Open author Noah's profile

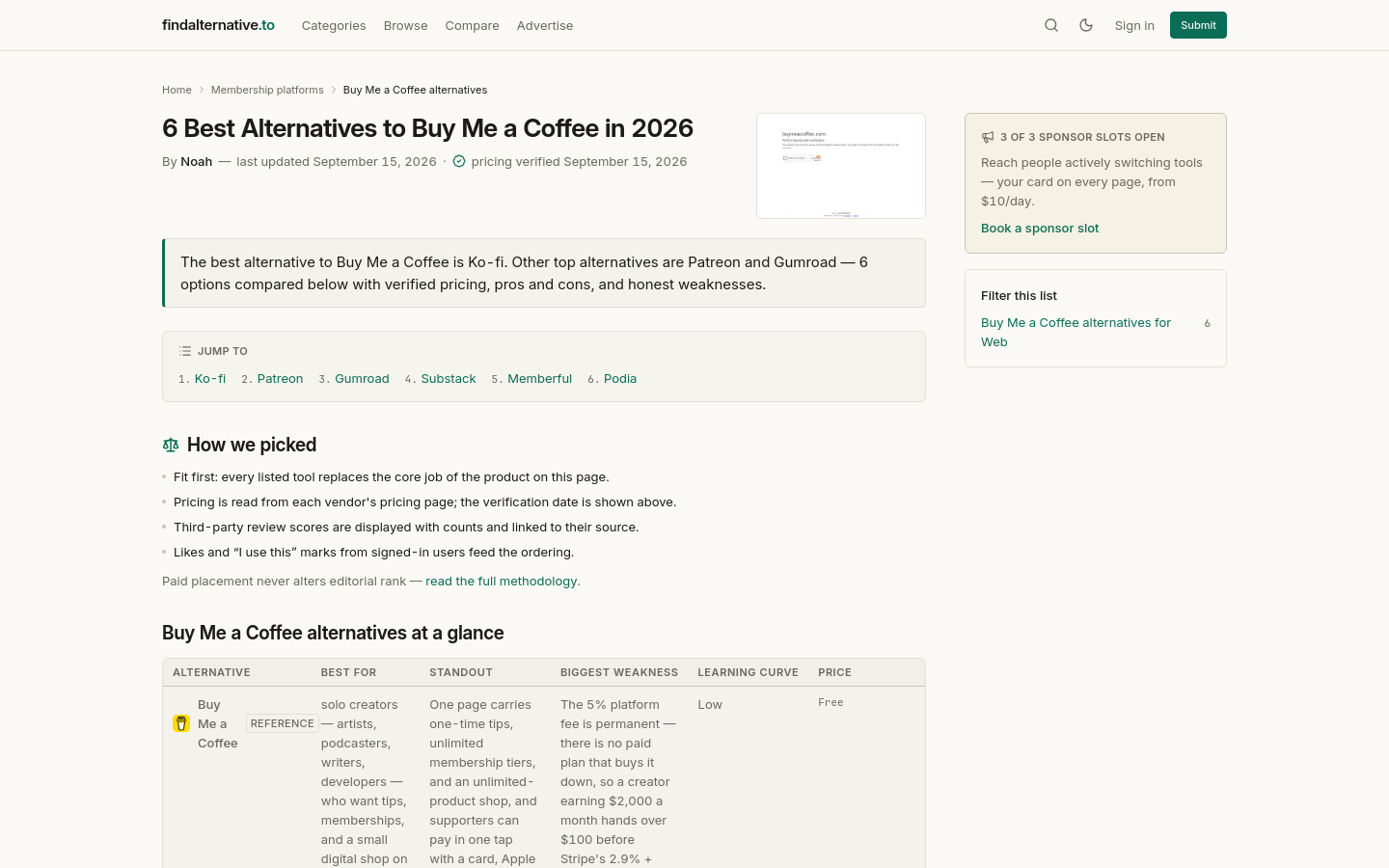point(197,161)
